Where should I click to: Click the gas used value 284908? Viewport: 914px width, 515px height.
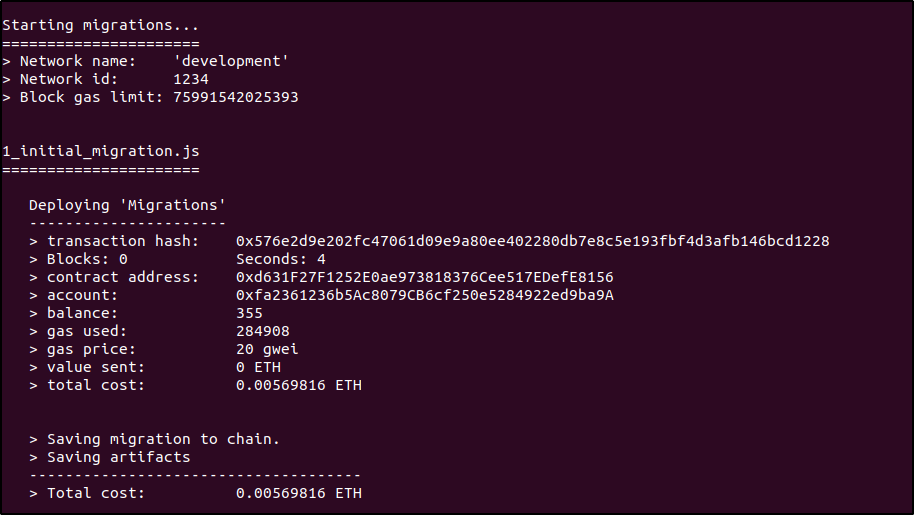tap(263, 331)
